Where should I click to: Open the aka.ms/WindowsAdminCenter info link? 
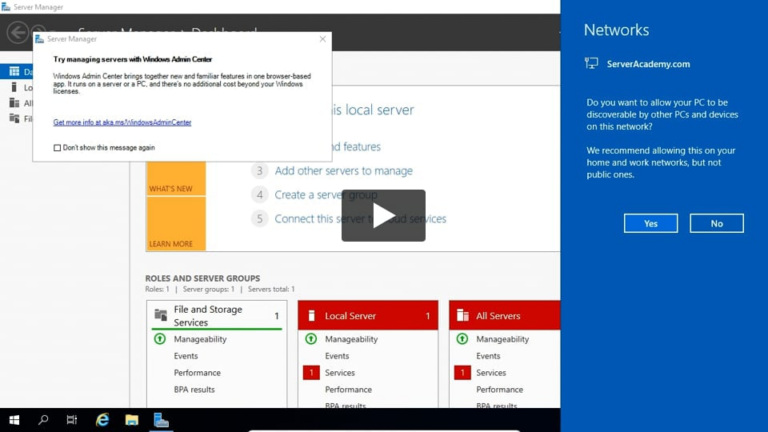click(122, 123)
